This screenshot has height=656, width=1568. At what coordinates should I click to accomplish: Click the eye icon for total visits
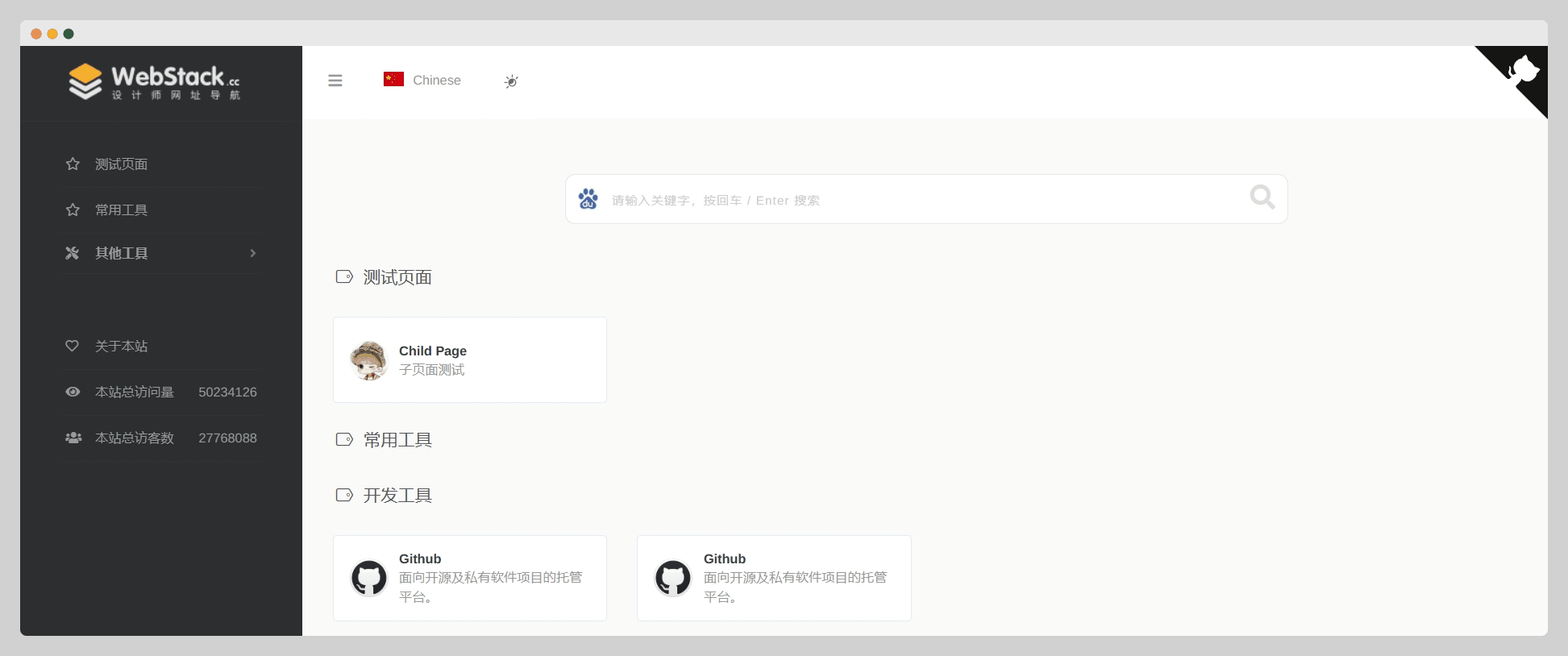(x=73, y=392)
